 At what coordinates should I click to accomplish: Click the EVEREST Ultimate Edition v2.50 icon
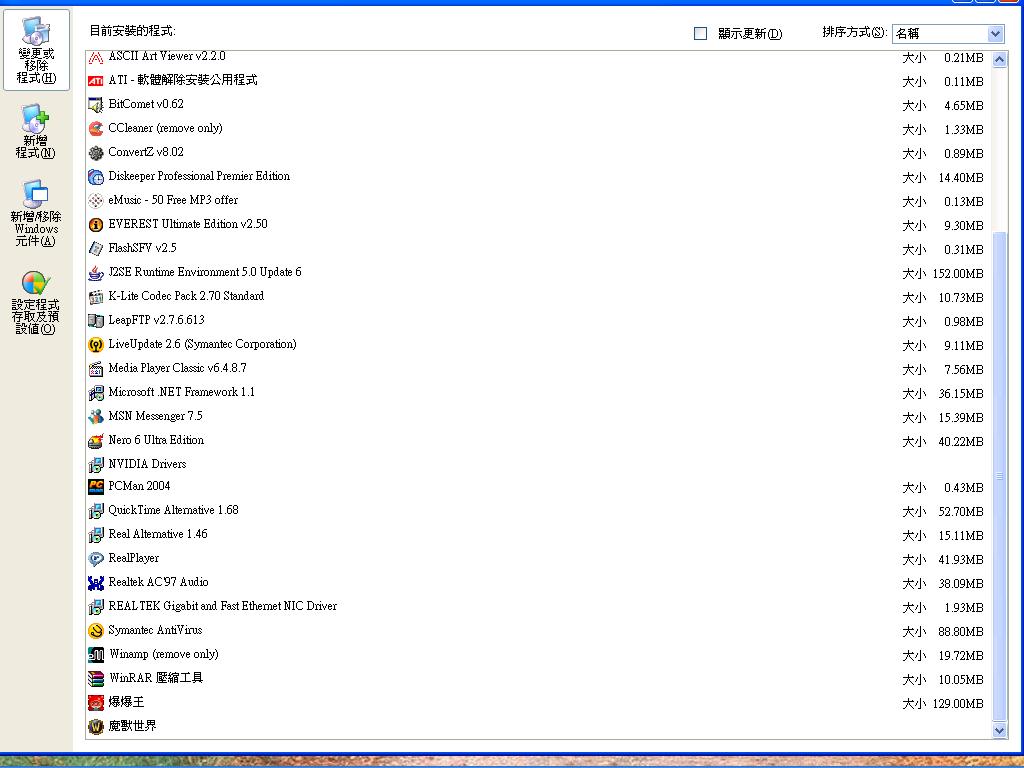(x=95, y=225)
